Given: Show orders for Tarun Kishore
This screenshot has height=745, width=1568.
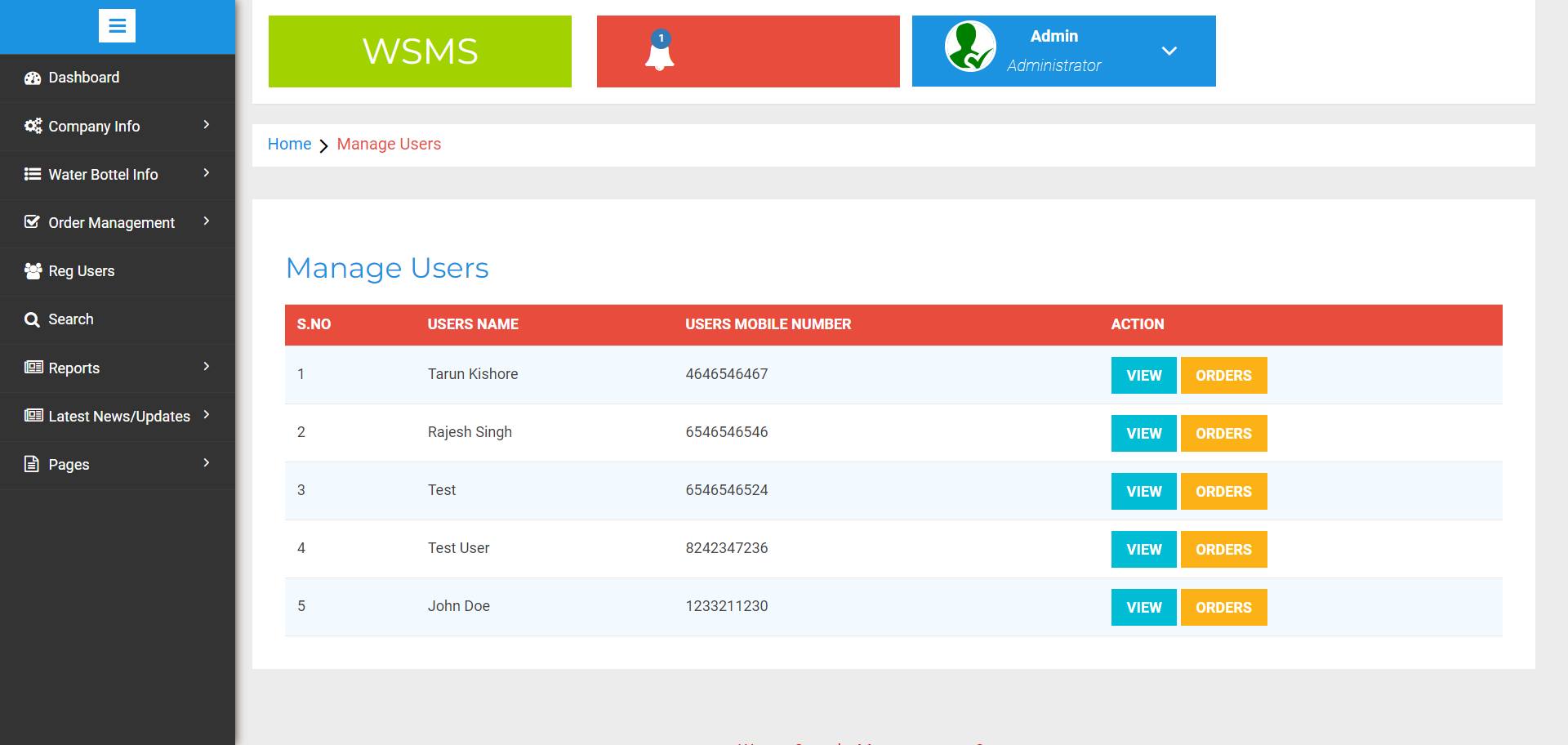Looking at the screenshot, I should [1223, 375].
